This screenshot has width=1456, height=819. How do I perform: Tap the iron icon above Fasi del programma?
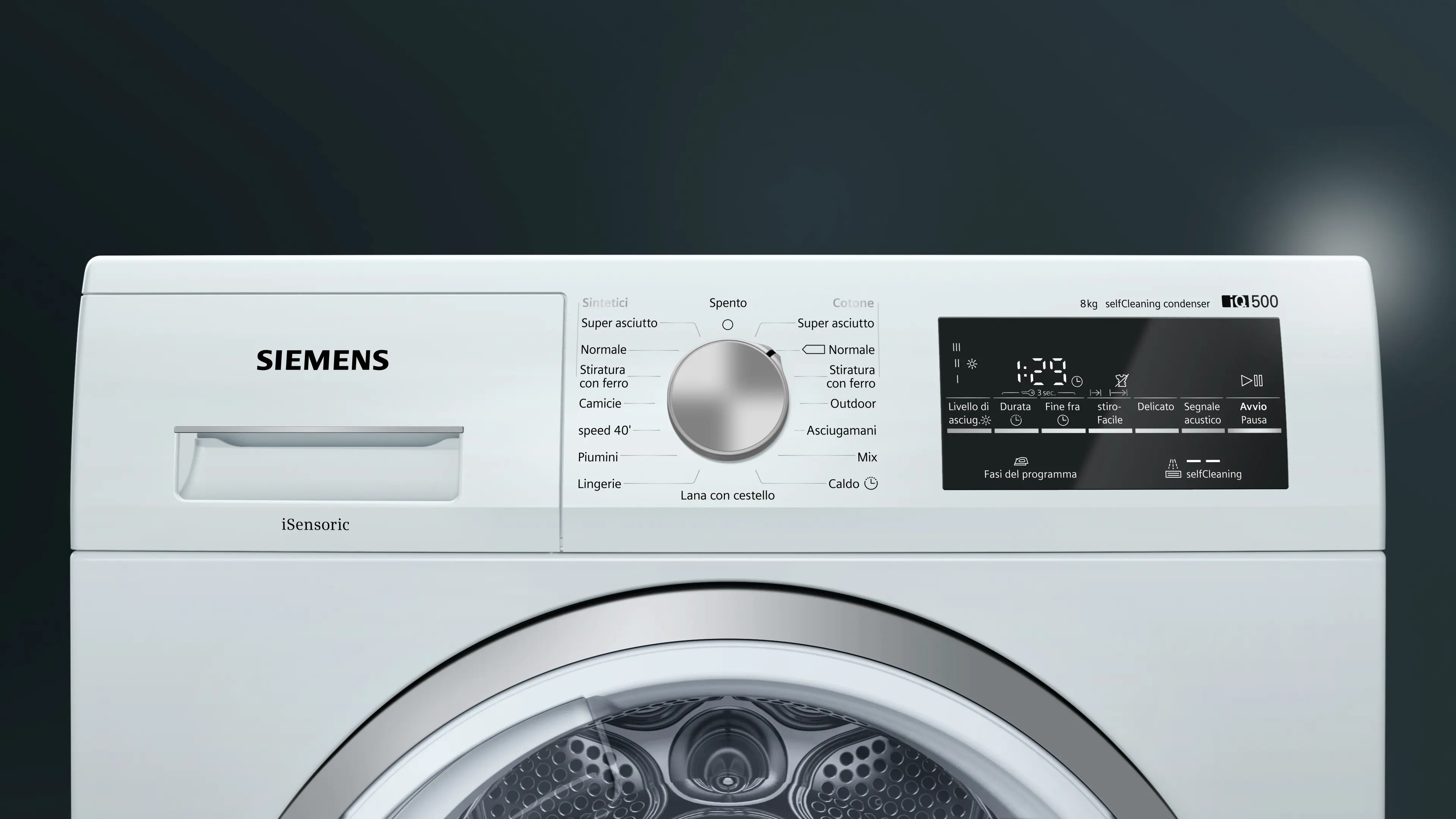coord(1021,461)
